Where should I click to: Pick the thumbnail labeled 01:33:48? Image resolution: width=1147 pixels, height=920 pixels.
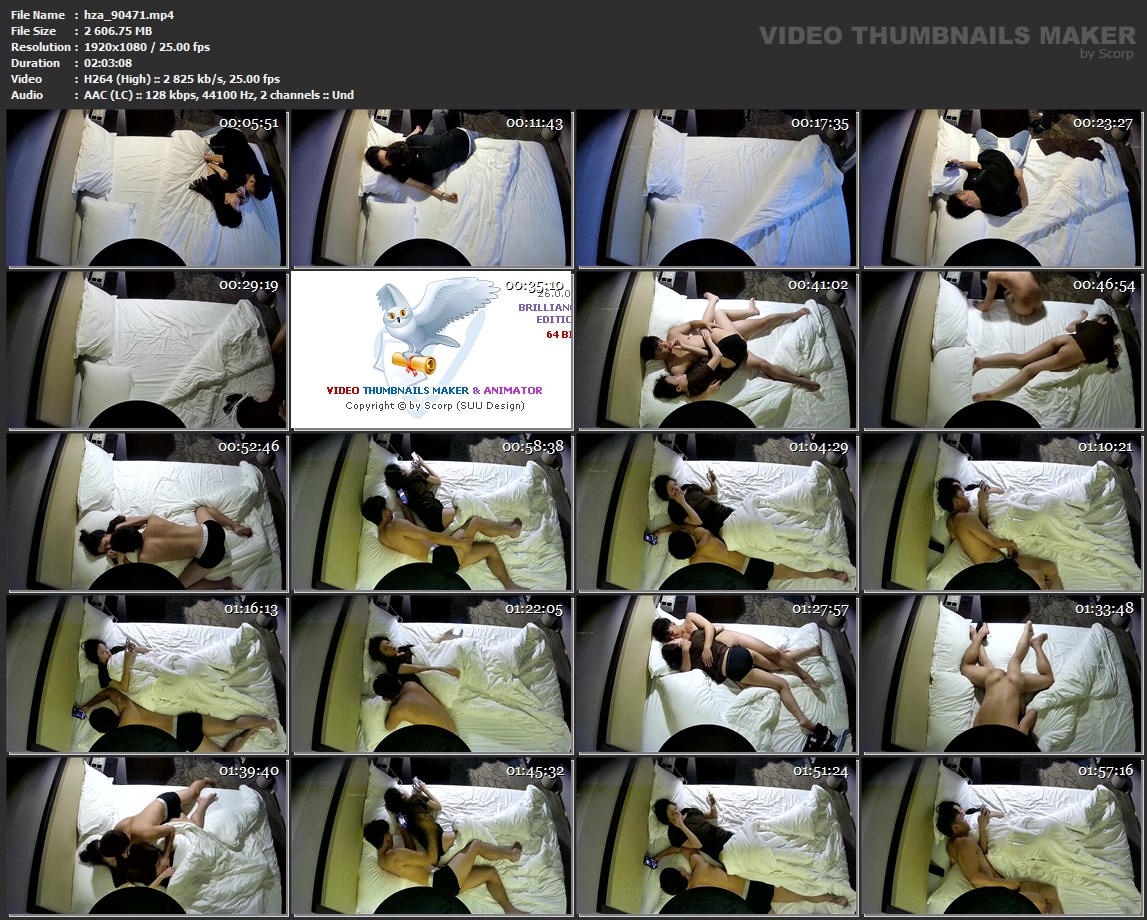1001,674
